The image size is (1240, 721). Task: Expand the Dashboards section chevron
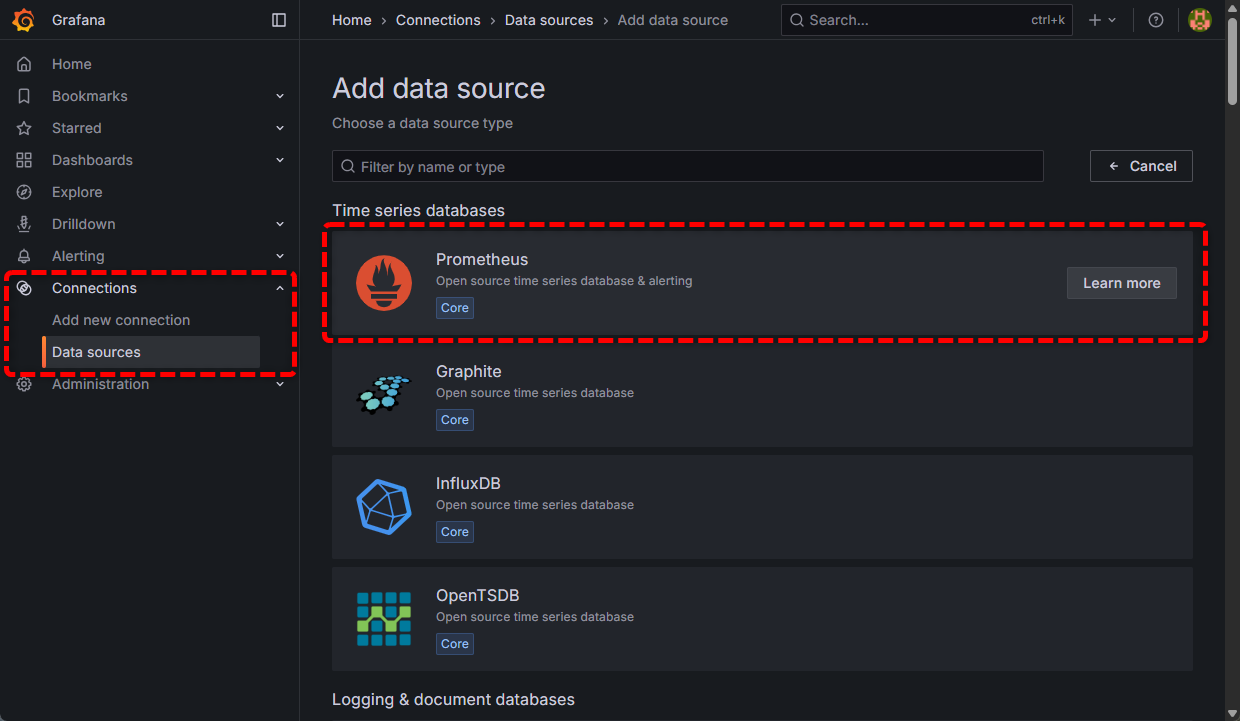click(x=280, y=160)
